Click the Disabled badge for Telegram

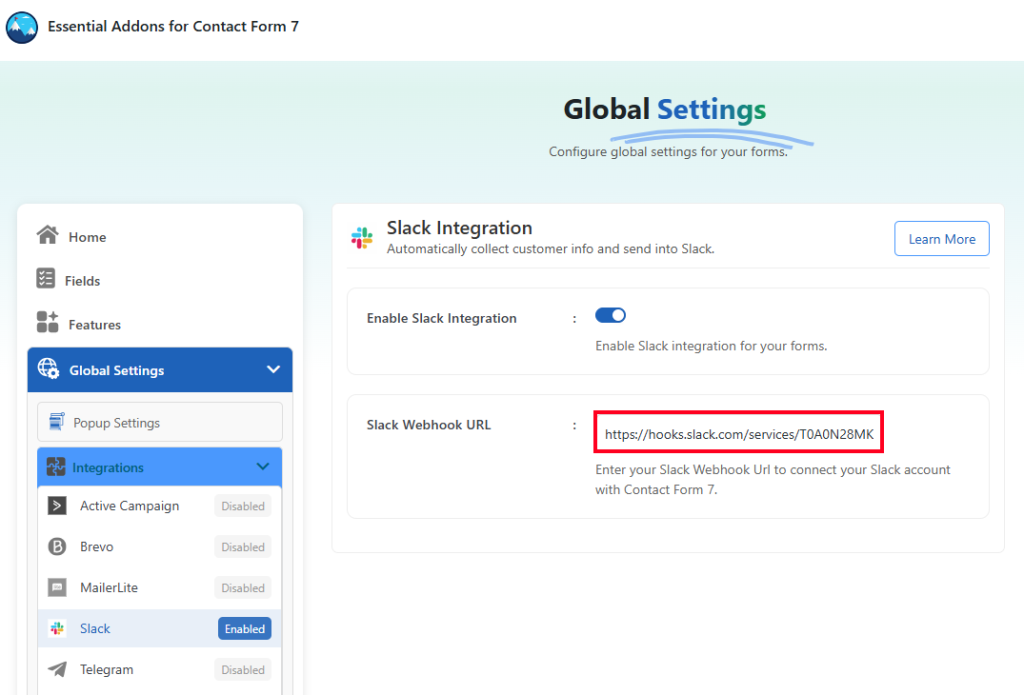243,670
